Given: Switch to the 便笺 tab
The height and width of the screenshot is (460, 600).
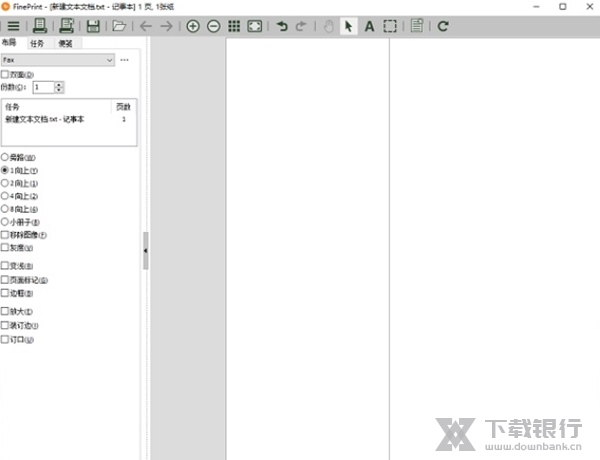Looking at the screenshot, I should [64, 44].
